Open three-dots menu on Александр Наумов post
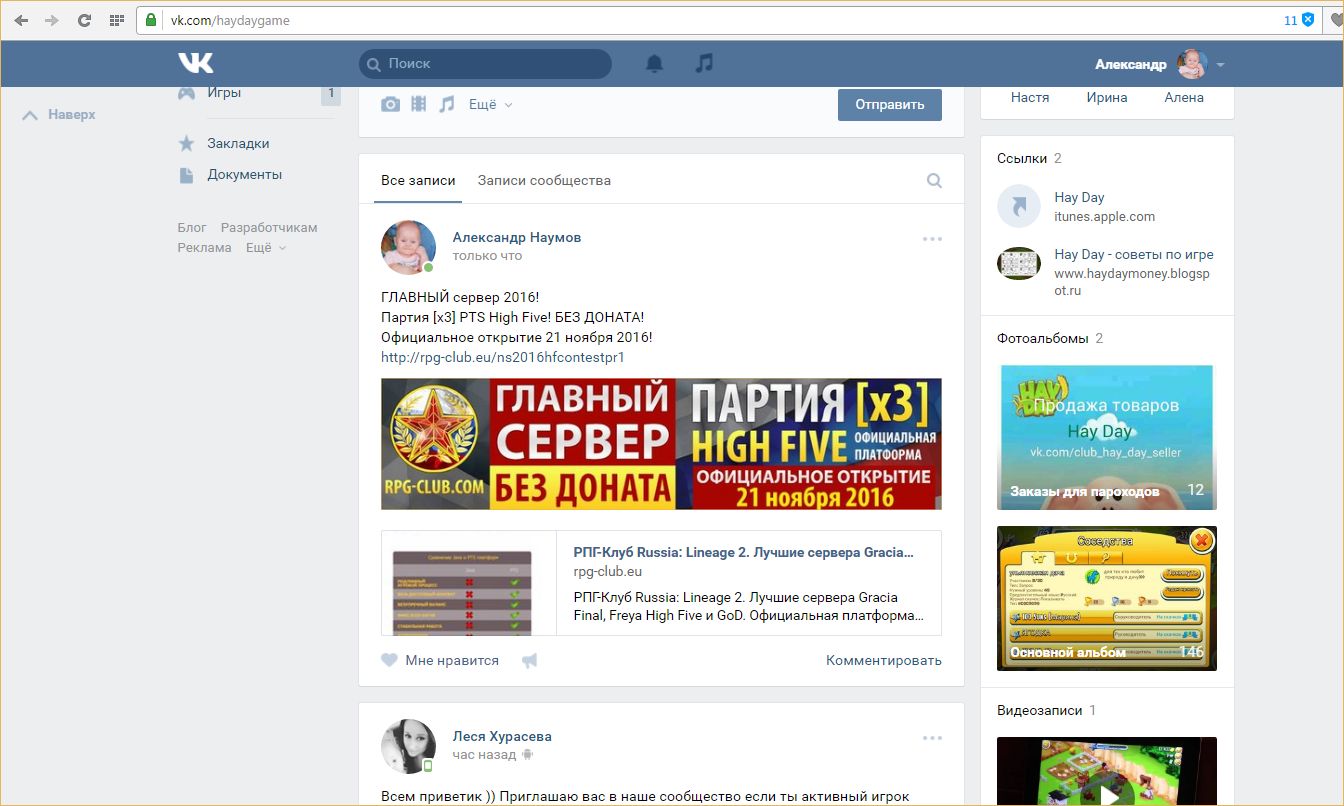Image resolution: width=1344 pixels, height=806 pixels. click(933, 239)
